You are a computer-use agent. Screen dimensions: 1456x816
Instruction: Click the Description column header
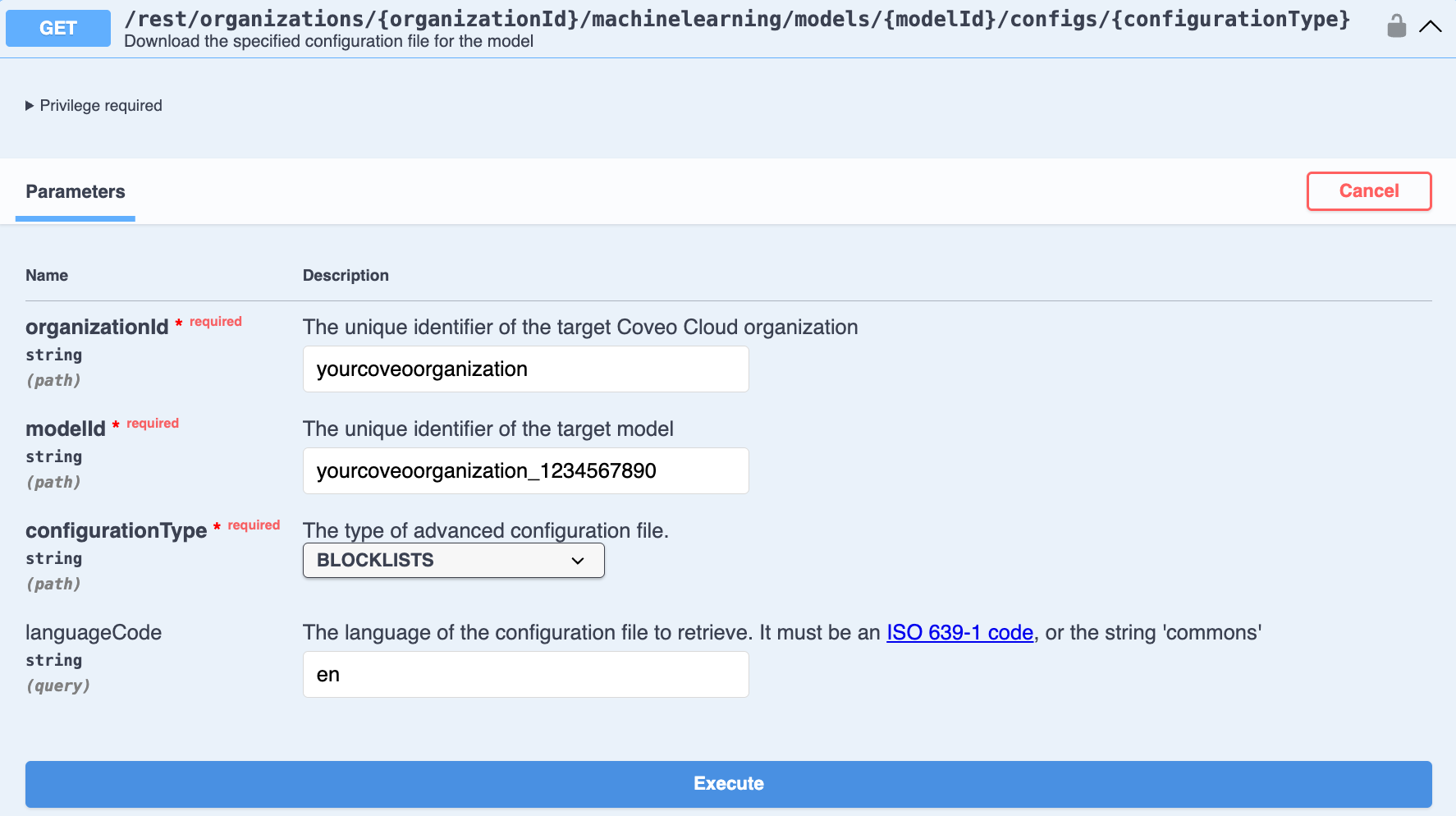point(346,275)
